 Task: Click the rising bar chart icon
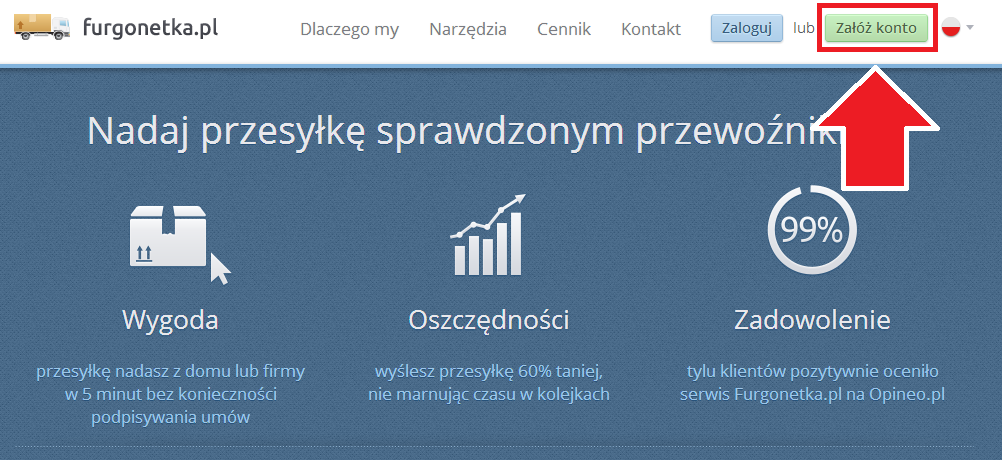[x=488, y=236]
